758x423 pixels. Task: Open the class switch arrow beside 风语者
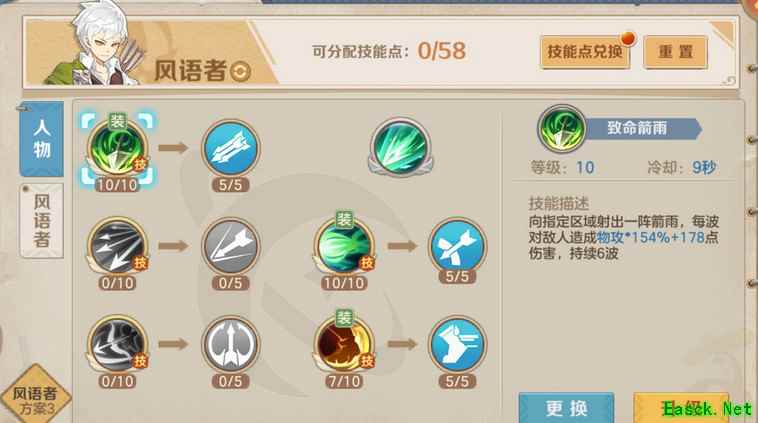[240, 72]
